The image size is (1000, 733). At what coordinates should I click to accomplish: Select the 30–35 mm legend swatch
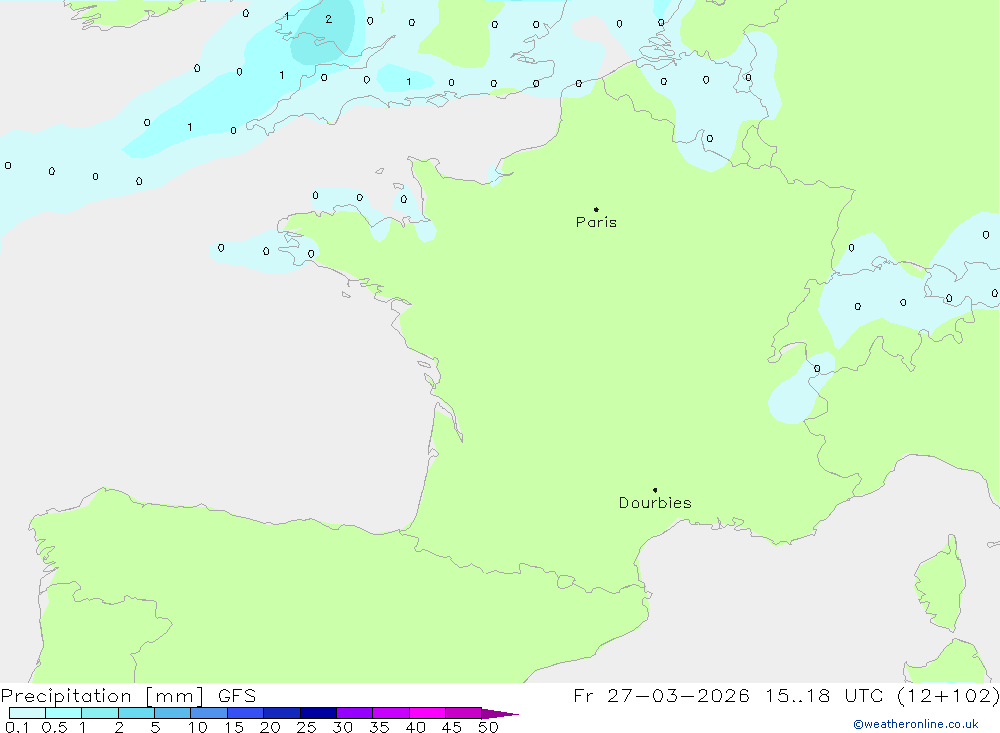point(355,713)
